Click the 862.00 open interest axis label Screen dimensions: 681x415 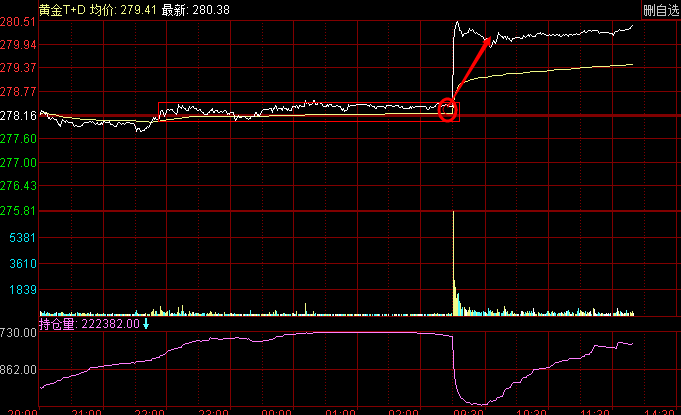tap(19, 370)
